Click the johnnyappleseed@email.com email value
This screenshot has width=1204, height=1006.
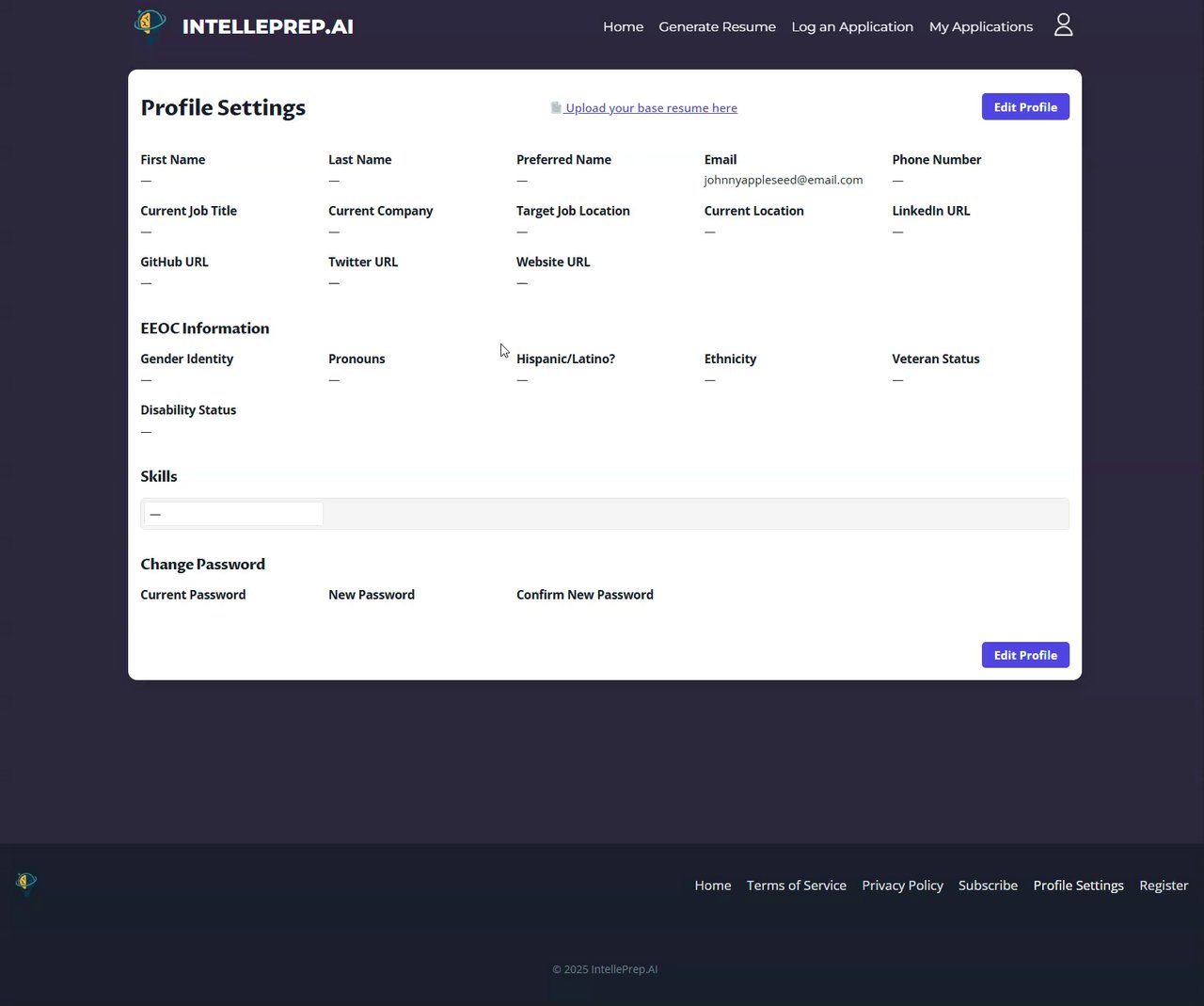pyautogui.click(x=784, y=180)
